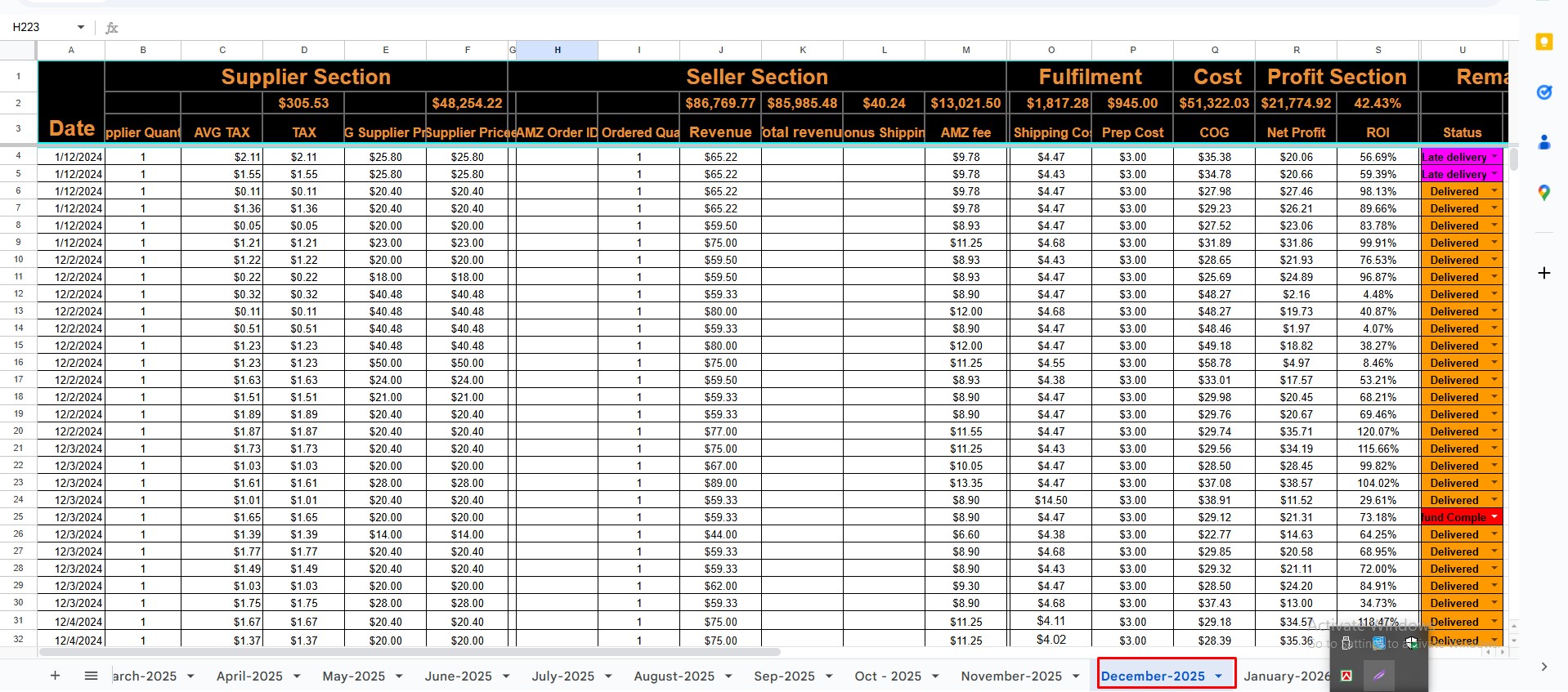Open the All Sheets list icon
The width and height of the screenshot is (1568, 692).
[x=92, y=676]
